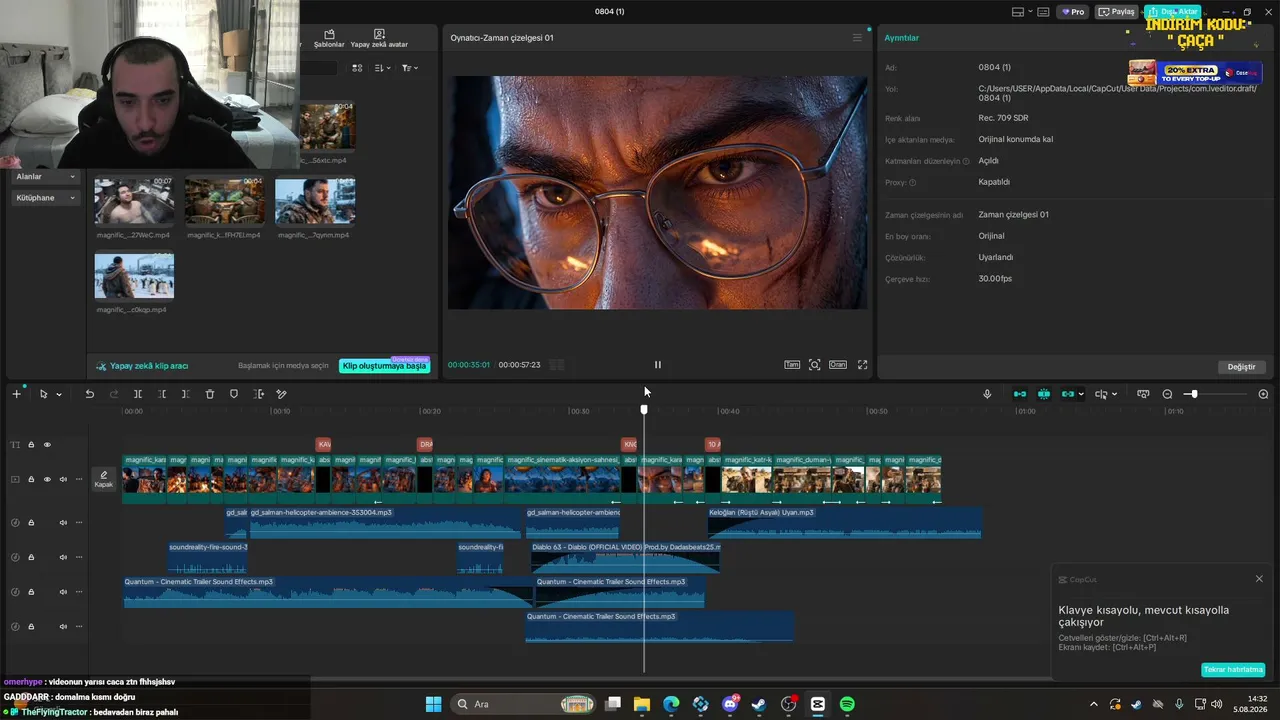Image resolution: width=1280 pixels, height=720 pixels.
Task: Click the KAV marker on the timeline
Action: tap(323, 444)
